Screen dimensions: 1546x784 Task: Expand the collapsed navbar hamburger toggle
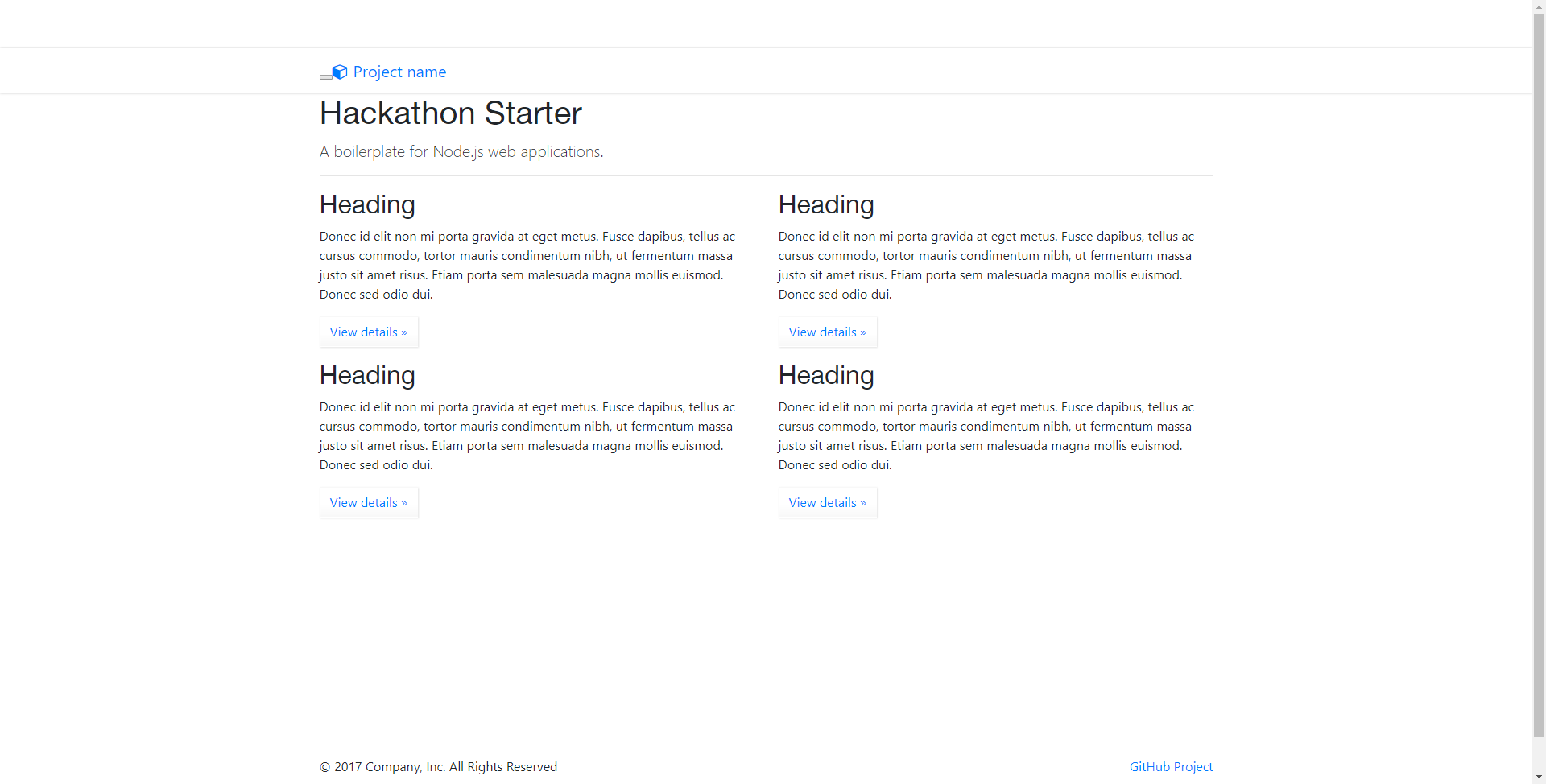[325, 76]
